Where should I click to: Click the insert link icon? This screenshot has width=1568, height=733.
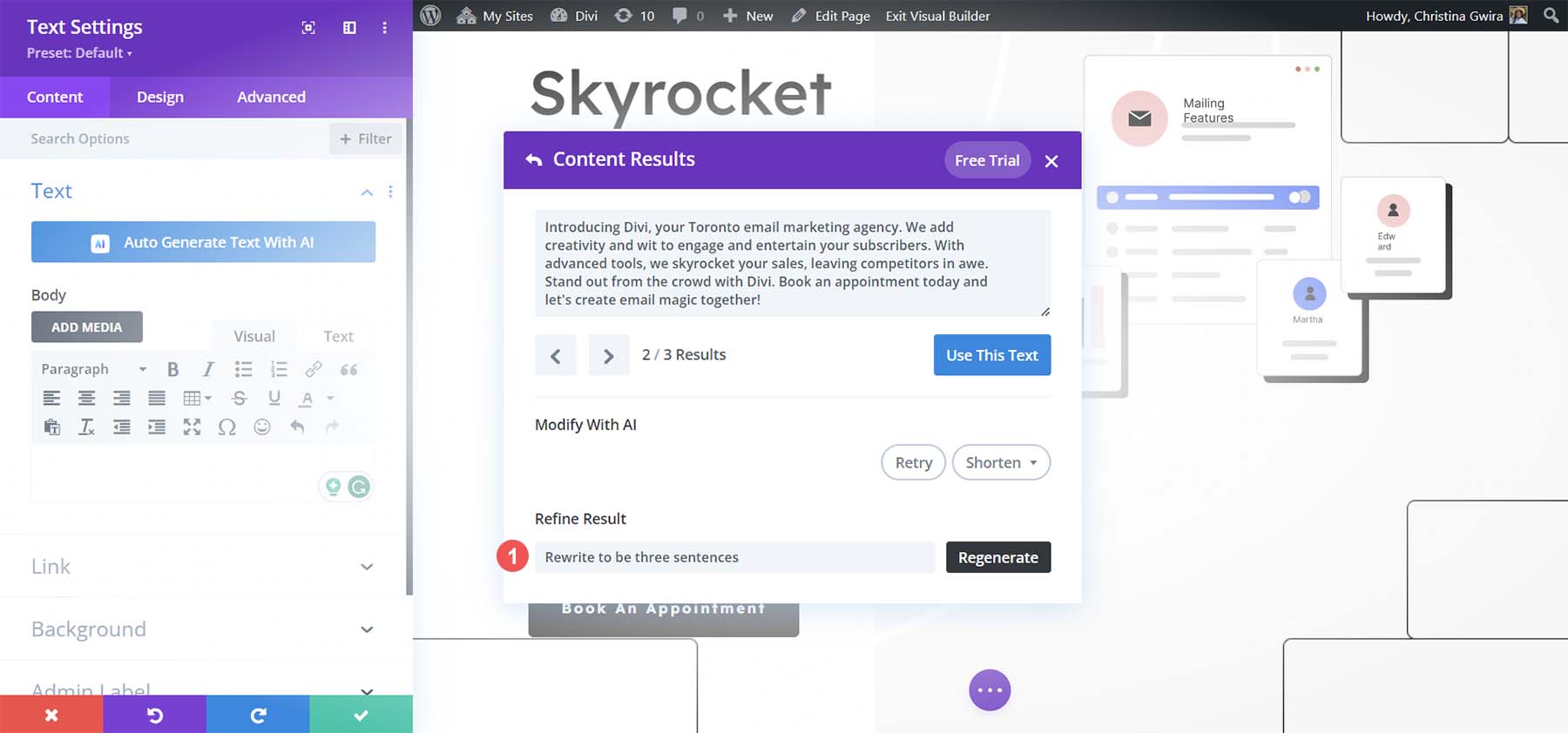314,369
